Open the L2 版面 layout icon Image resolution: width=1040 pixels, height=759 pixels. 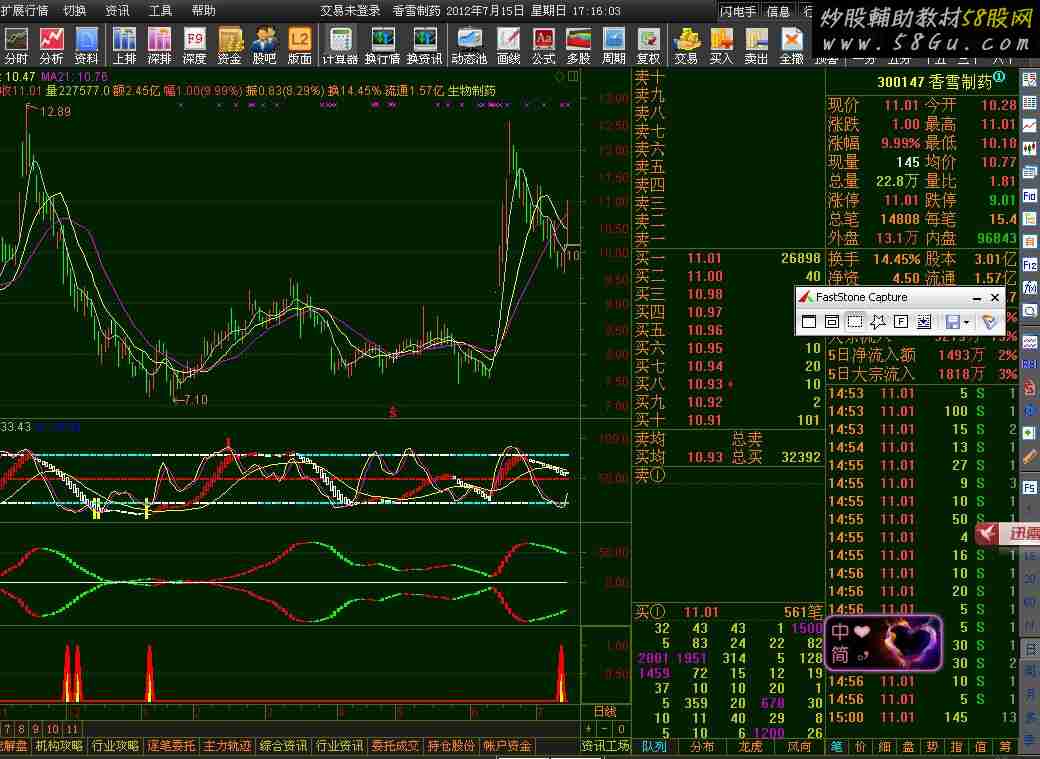(299, 44)
